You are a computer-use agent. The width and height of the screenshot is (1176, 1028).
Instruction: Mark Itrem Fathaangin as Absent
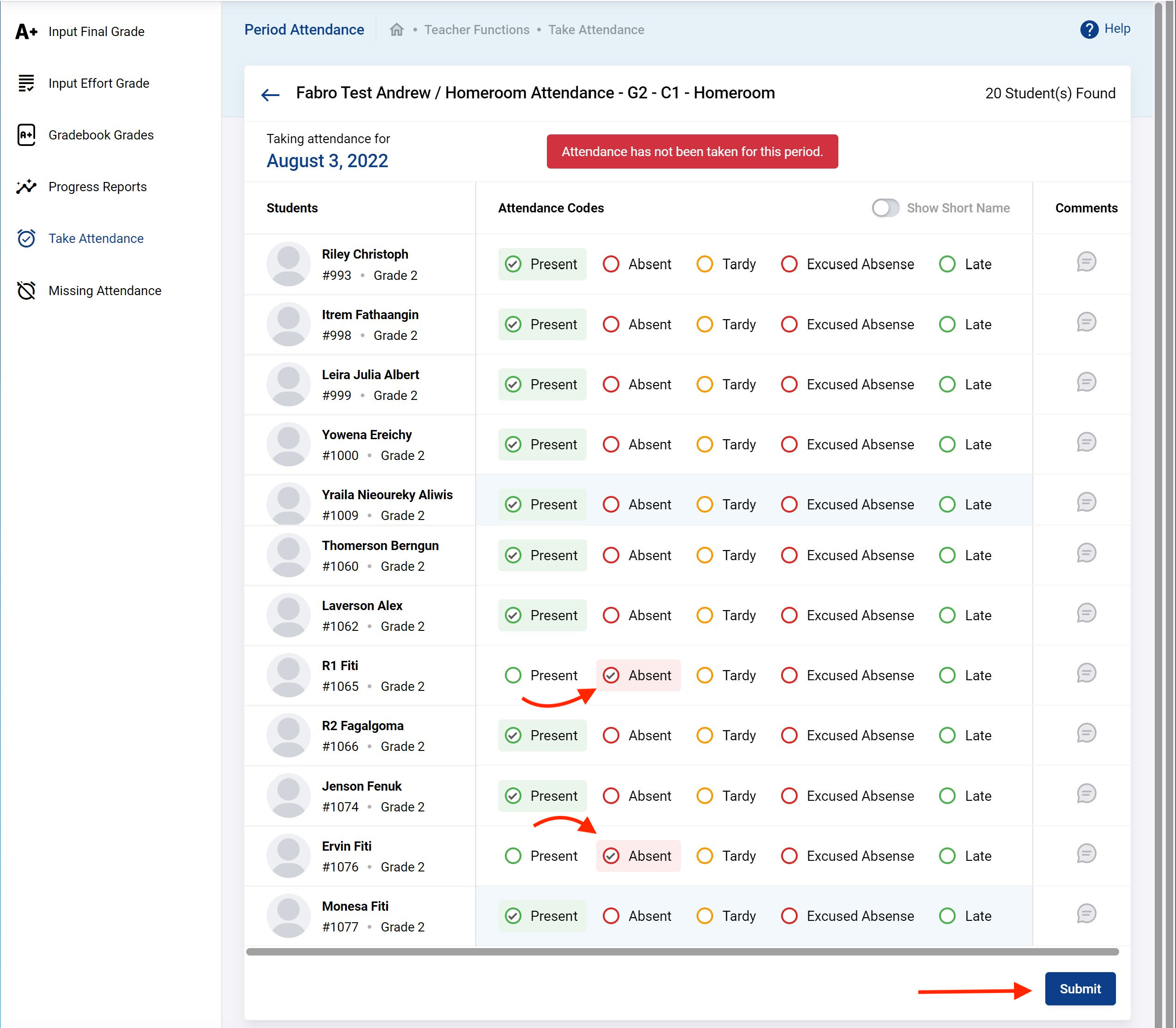(x=611, y=325)
